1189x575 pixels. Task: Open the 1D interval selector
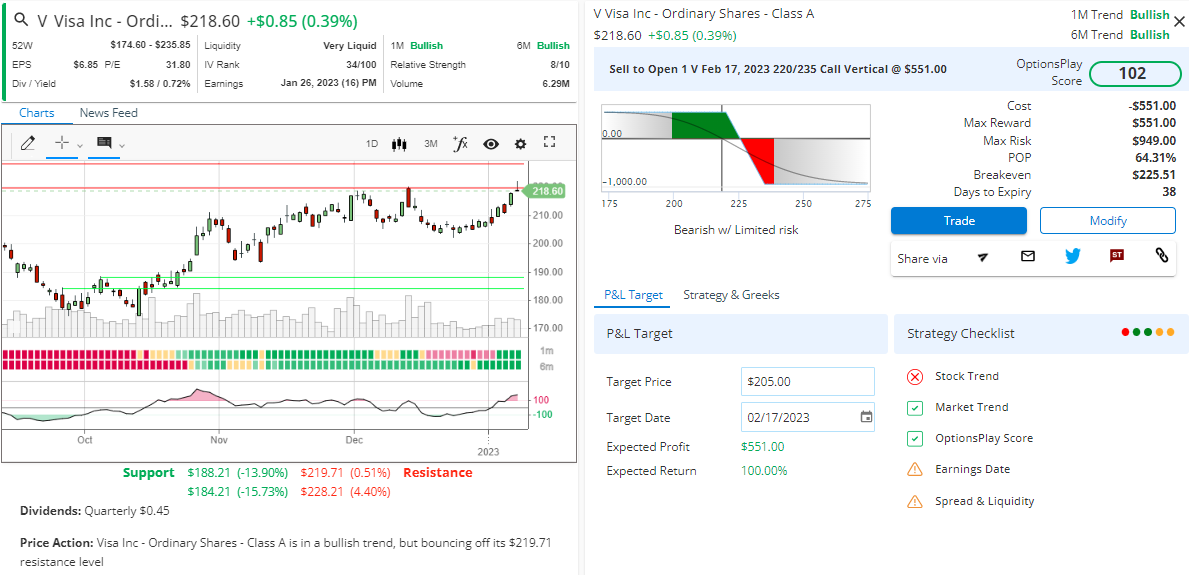(x=372, y=143)
